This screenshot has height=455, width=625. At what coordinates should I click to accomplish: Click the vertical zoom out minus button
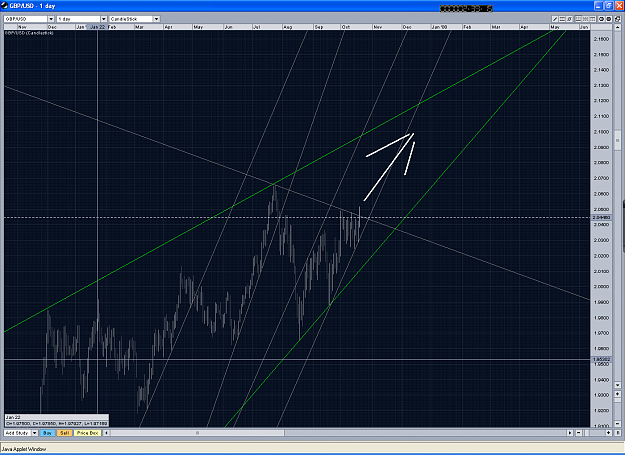coord(617,424)
